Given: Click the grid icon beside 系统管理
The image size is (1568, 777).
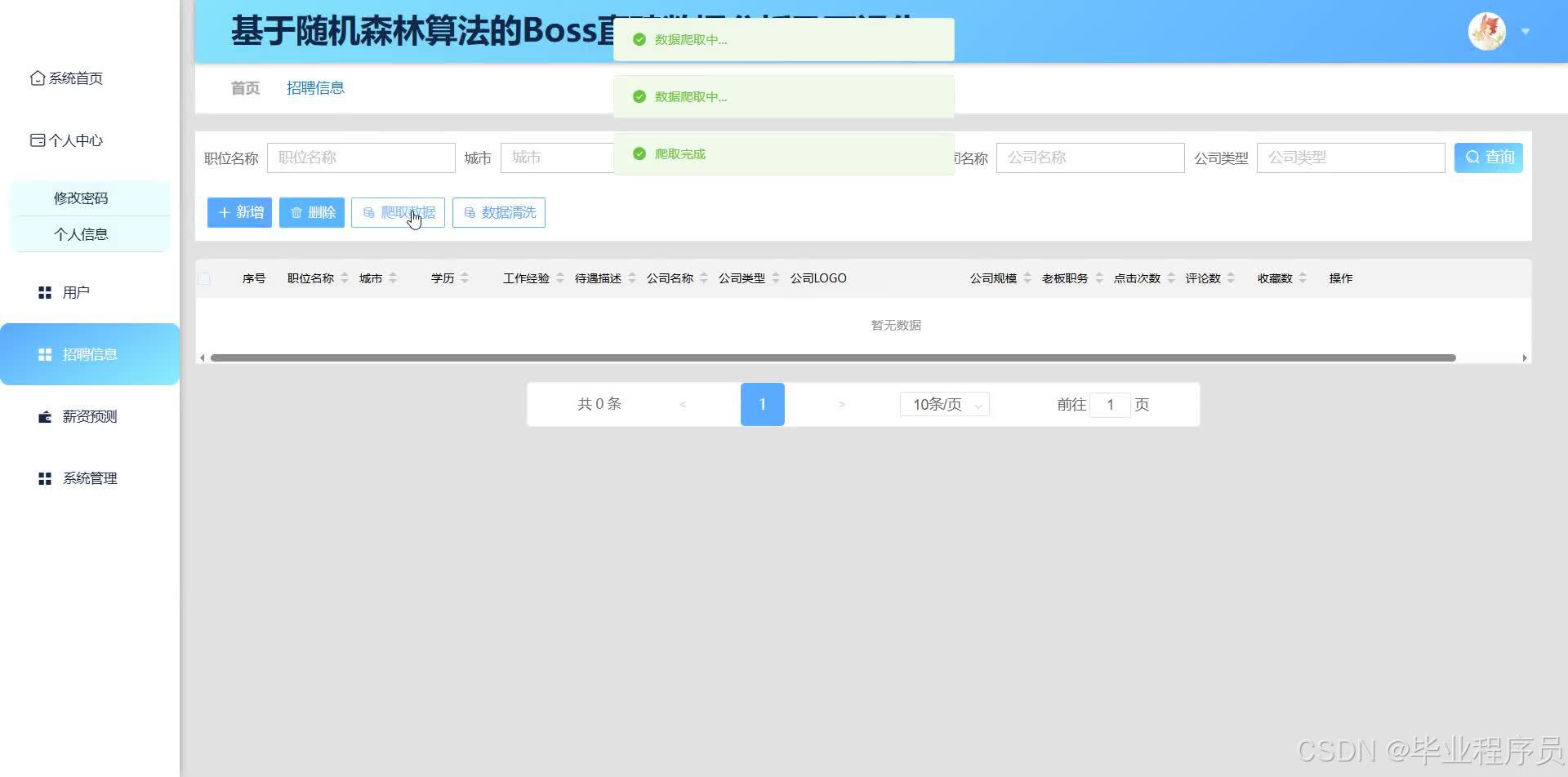Looking at the screenshot, I should (45, 478).
